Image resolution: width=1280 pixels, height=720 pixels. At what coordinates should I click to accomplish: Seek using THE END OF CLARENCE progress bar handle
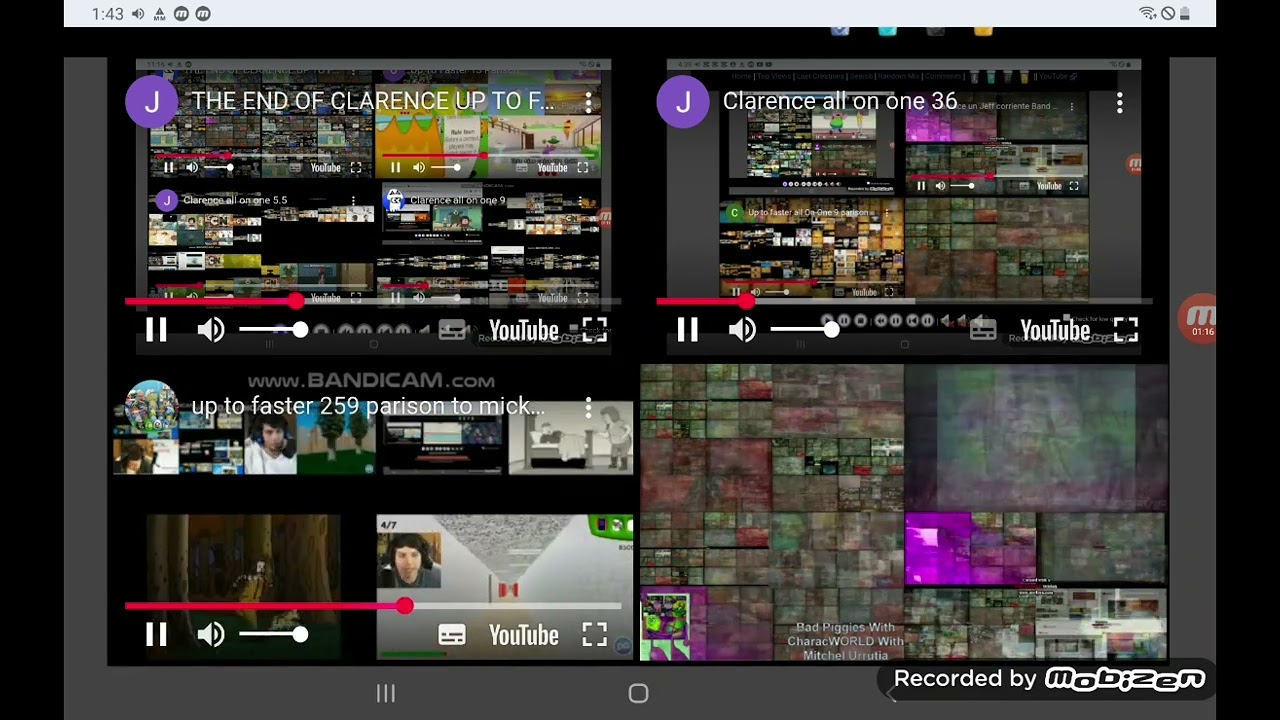pos(295,300)
